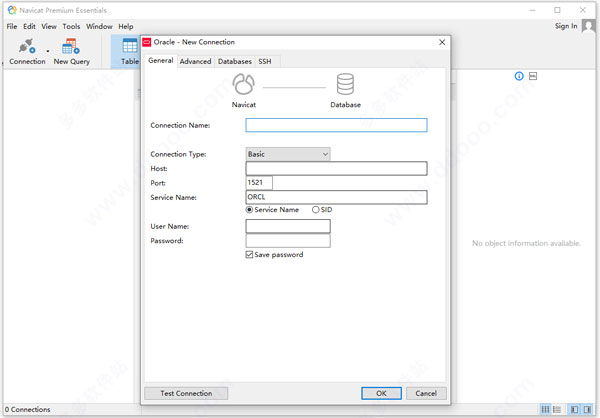
Task: Click the DDL pane icon beside info icon
Action: (533, 76)
